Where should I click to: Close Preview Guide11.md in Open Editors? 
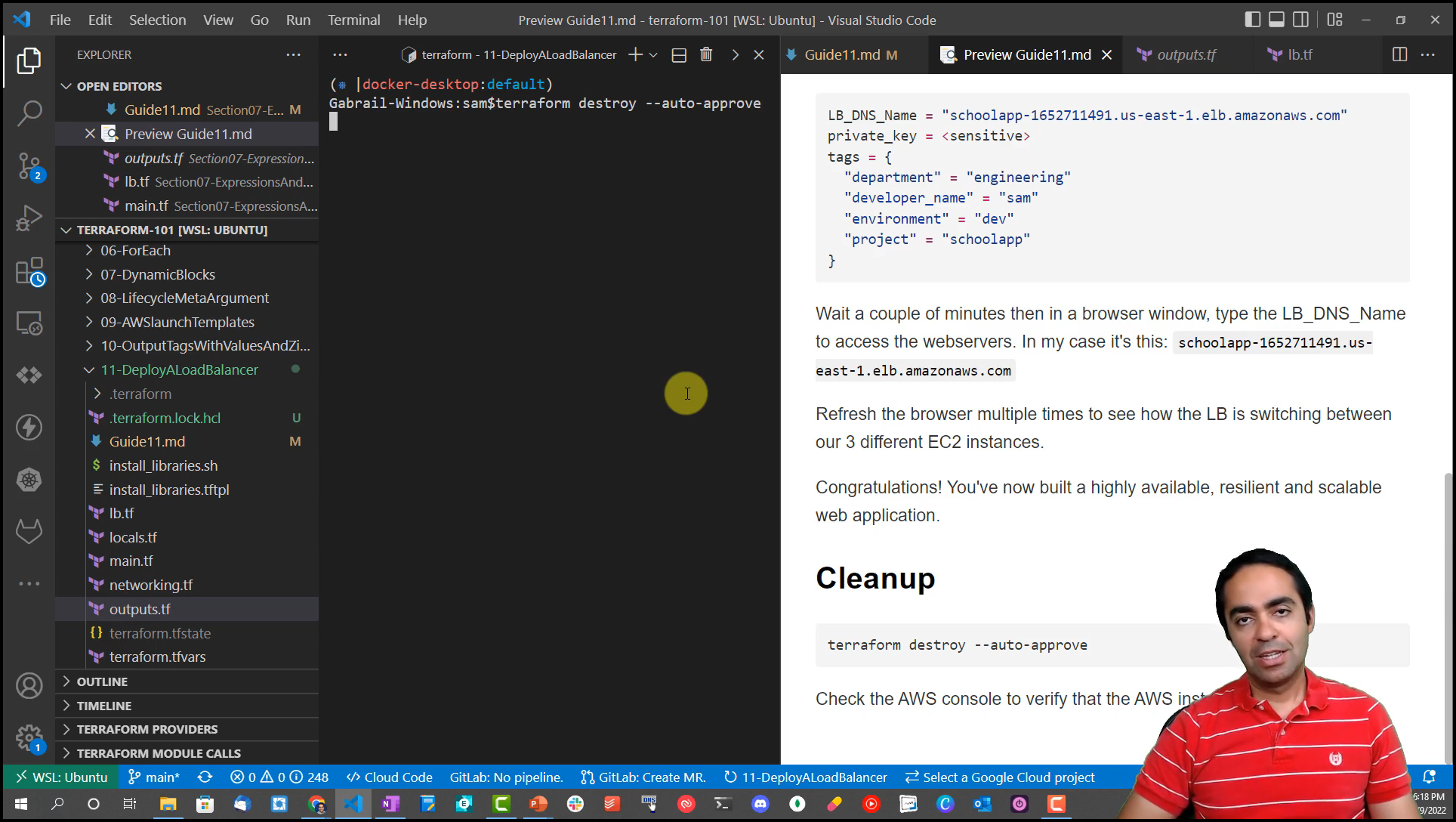(90, 134)
